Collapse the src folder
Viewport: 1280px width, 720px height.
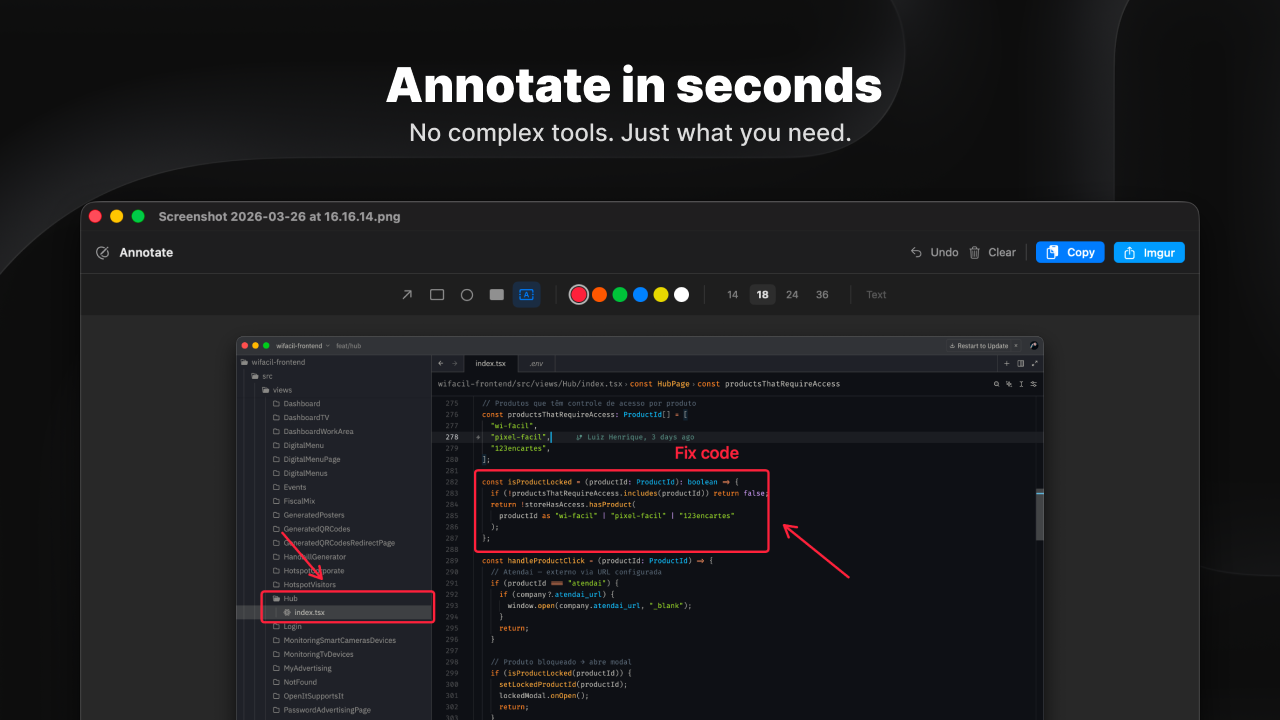[262, 376]
